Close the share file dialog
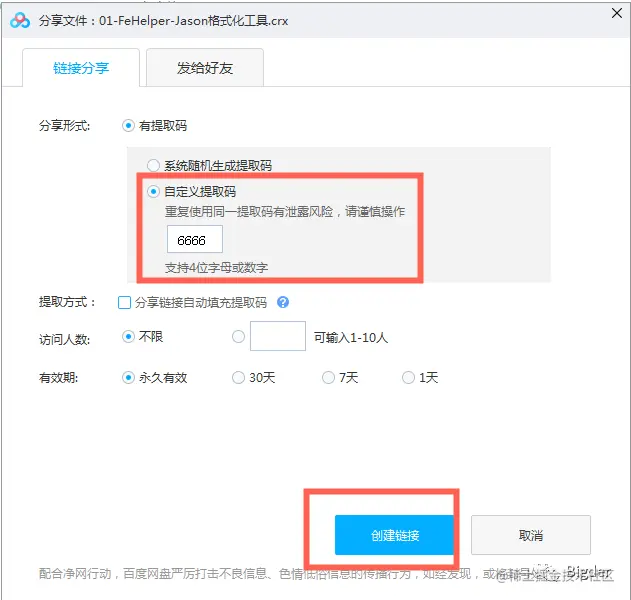This screenshot has width=631, height=600. point(617,13)
